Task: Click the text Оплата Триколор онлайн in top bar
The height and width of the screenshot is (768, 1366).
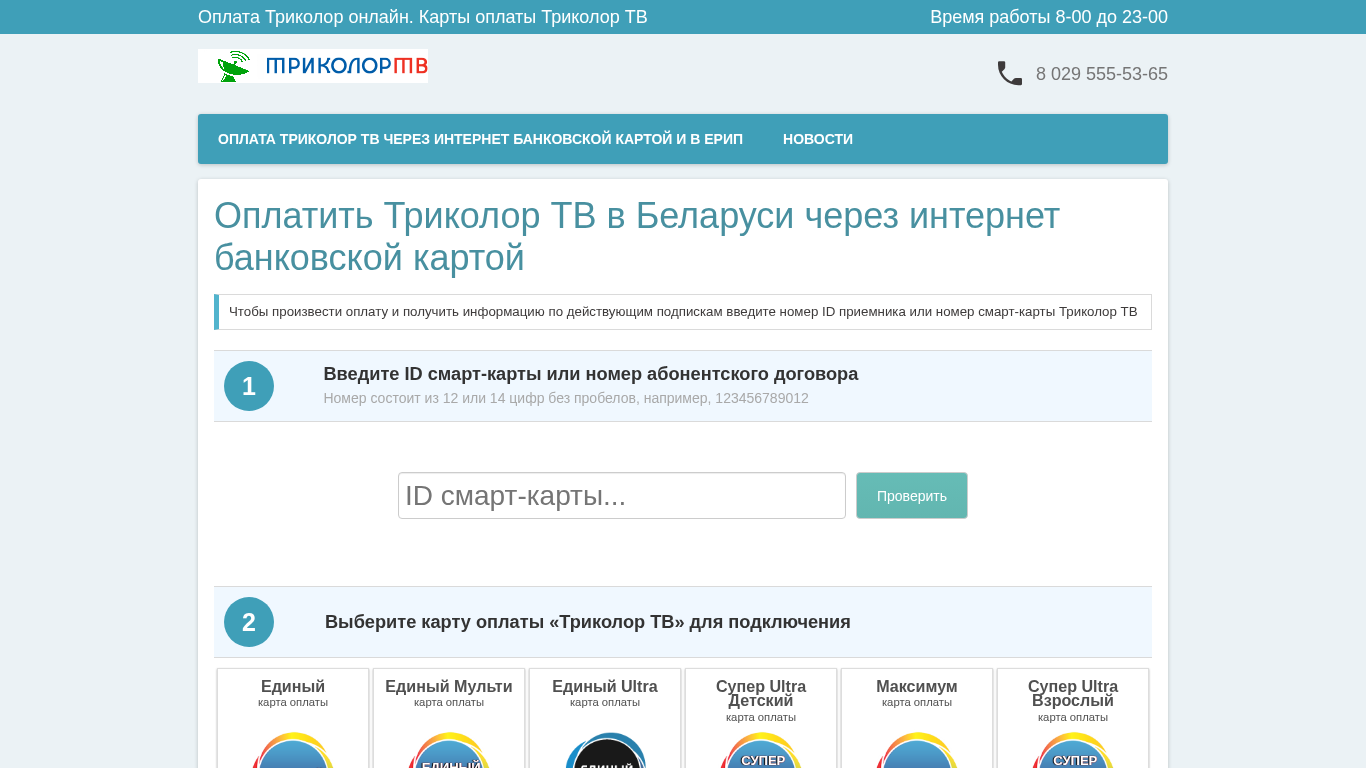Action: coord(423,17)
